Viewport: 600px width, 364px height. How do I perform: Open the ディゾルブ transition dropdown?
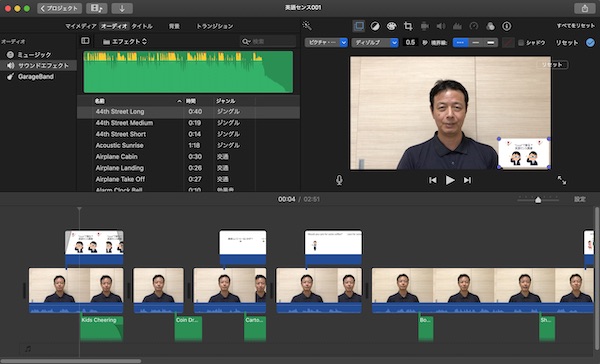point(375,42)
